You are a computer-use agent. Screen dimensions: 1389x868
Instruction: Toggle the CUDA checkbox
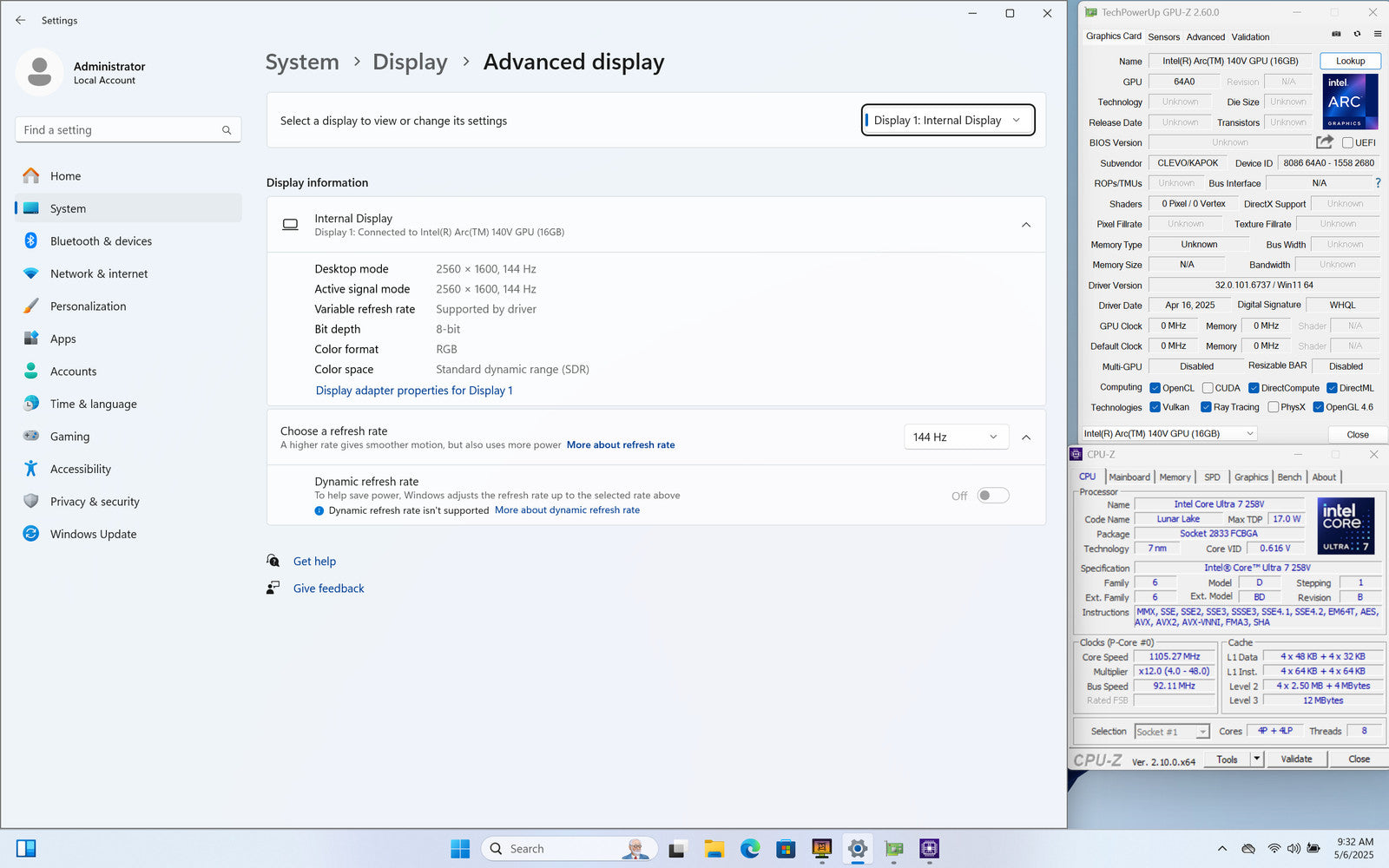click(1208, 388)
